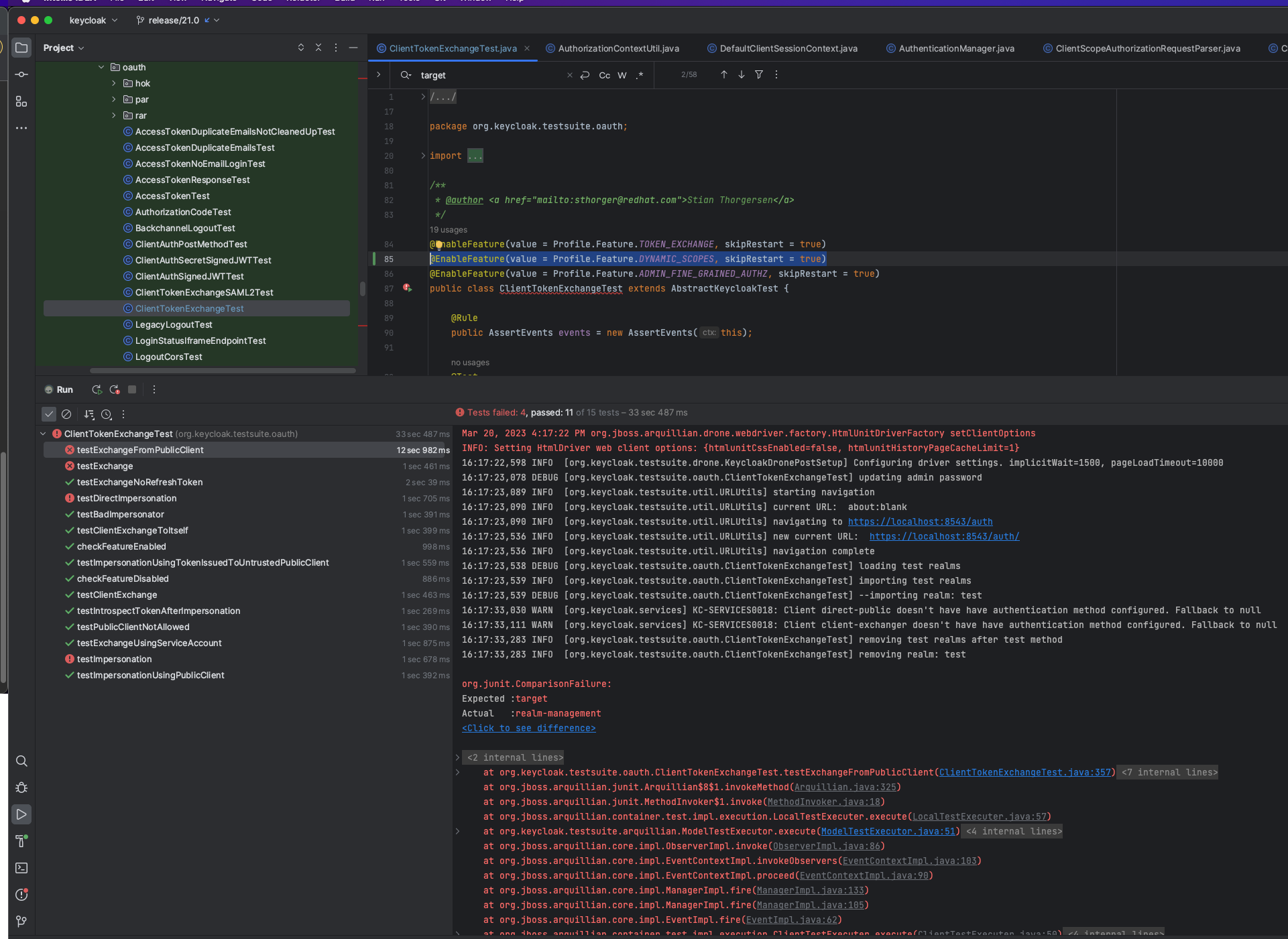Open the Structure tool window
Viewport: 1288px width, 939px height.
point(21,101)
